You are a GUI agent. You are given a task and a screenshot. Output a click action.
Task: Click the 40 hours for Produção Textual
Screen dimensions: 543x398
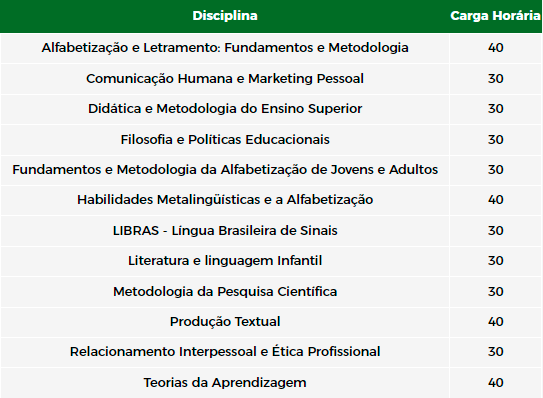[496, 322]
